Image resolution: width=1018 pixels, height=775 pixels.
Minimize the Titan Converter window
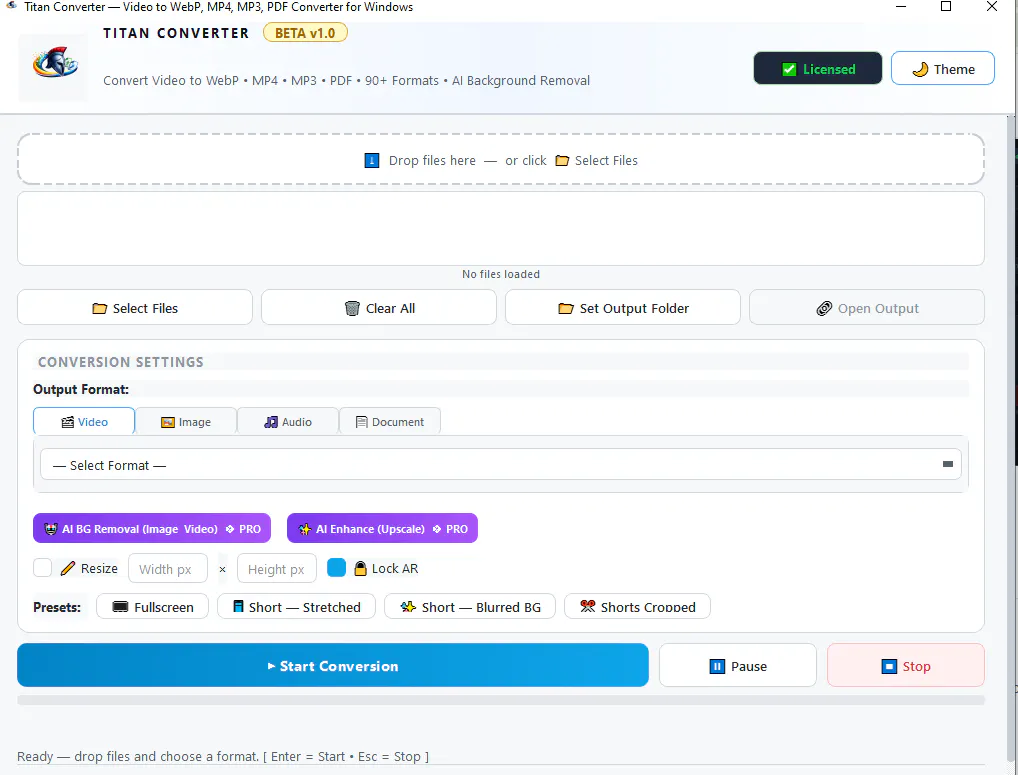900,6
